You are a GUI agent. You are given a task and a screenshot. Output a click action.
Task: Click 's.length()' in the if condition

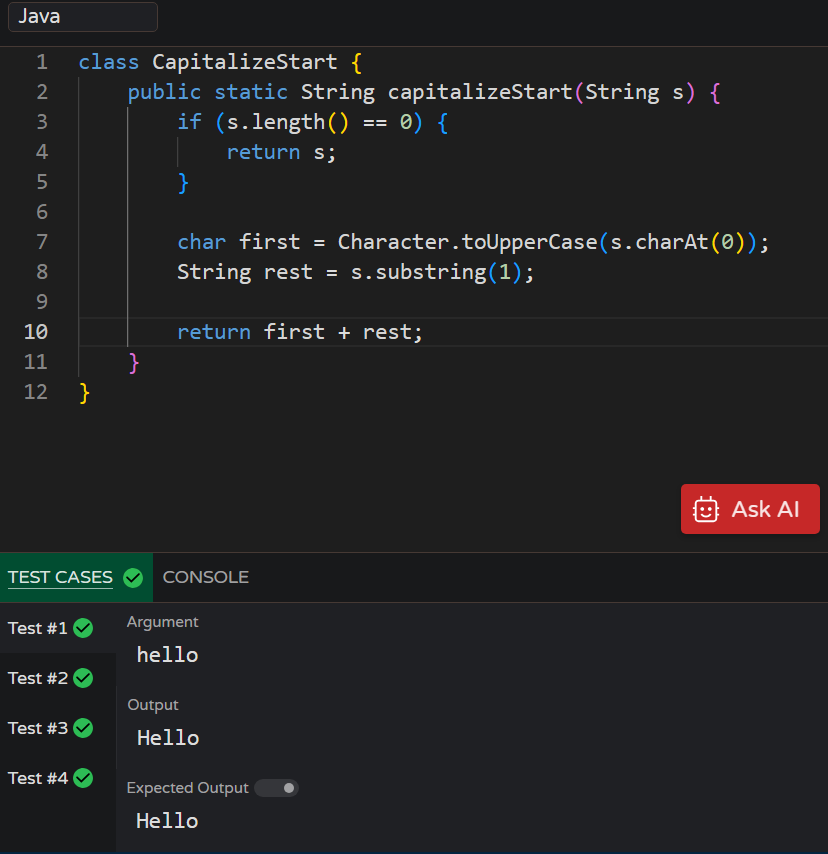point(287,123)
